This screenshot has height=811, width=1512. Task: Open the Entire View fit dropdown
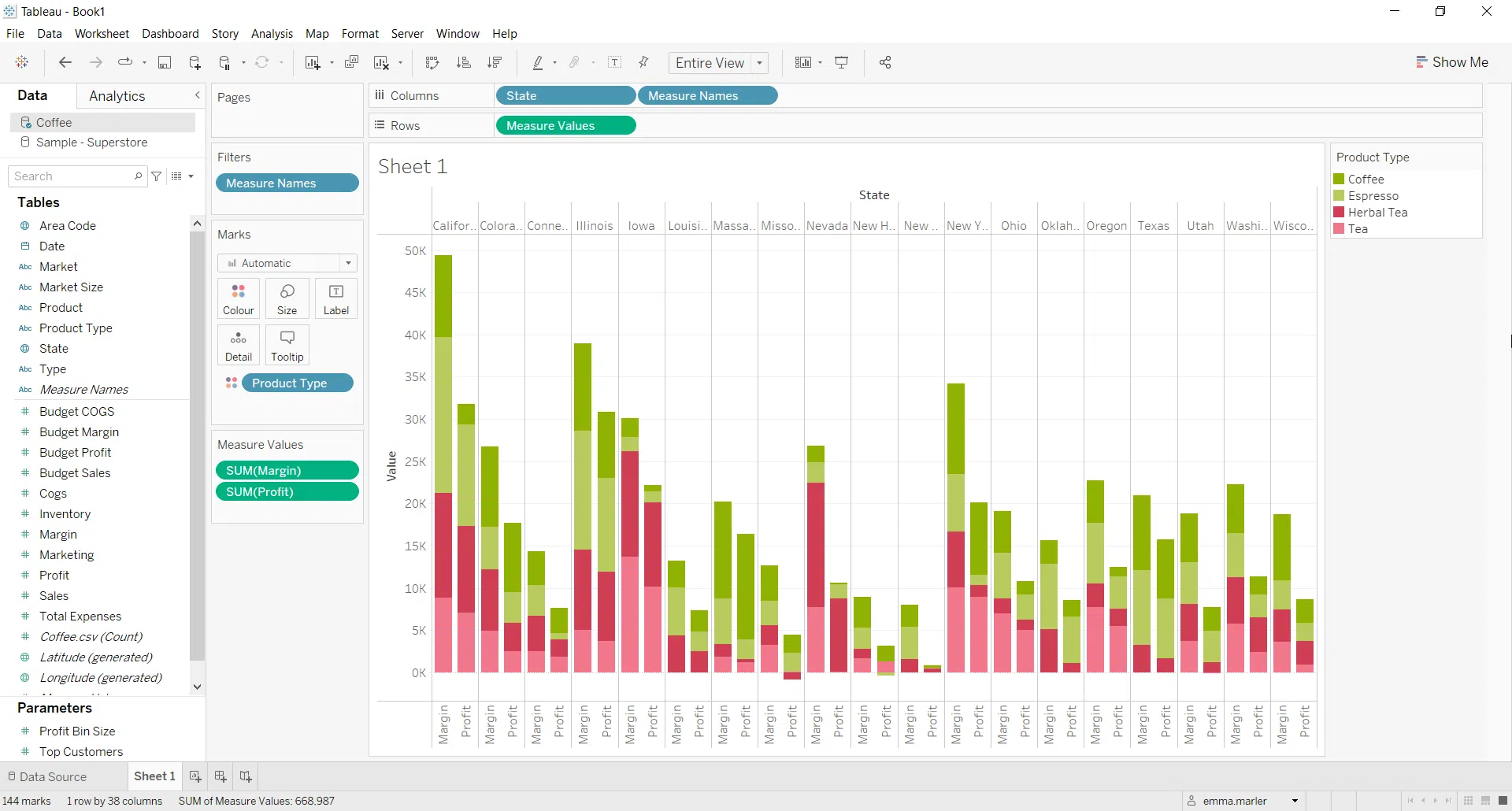click(x=758, y=63)
